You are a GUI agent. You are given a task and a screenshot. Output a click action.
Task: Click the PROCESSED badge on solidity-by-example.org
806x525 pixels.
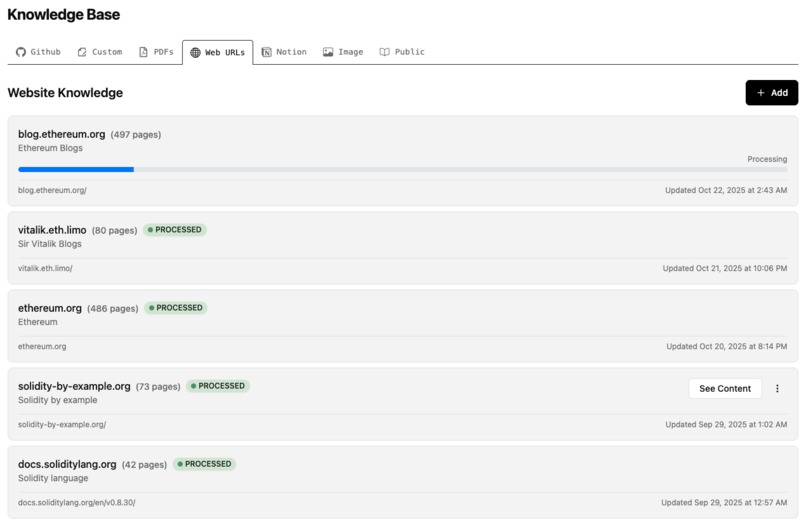(x=218, y=386)
